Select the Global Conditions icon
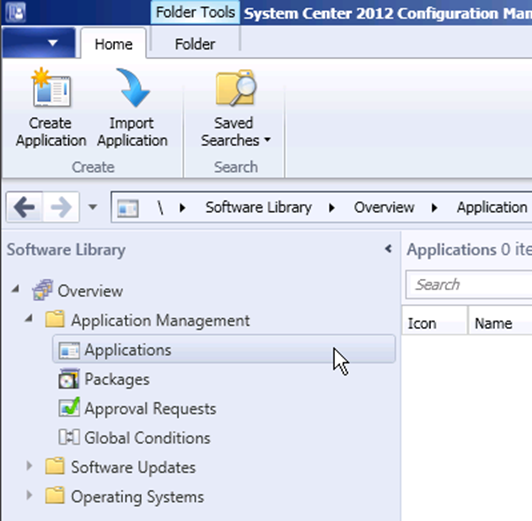The height and width of the screenshot is (521, 532). (69, 437)
